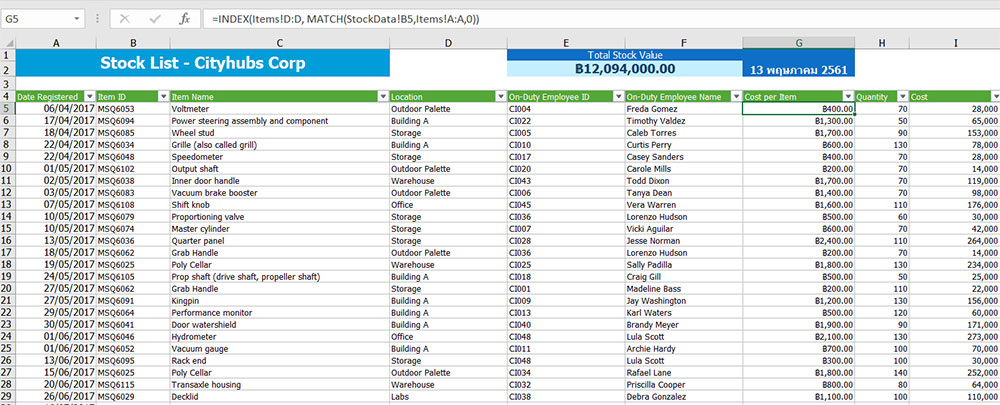Select column A header
Image resolution: width=1000 pixels, height=405 pixels.
tap(56, 43)
